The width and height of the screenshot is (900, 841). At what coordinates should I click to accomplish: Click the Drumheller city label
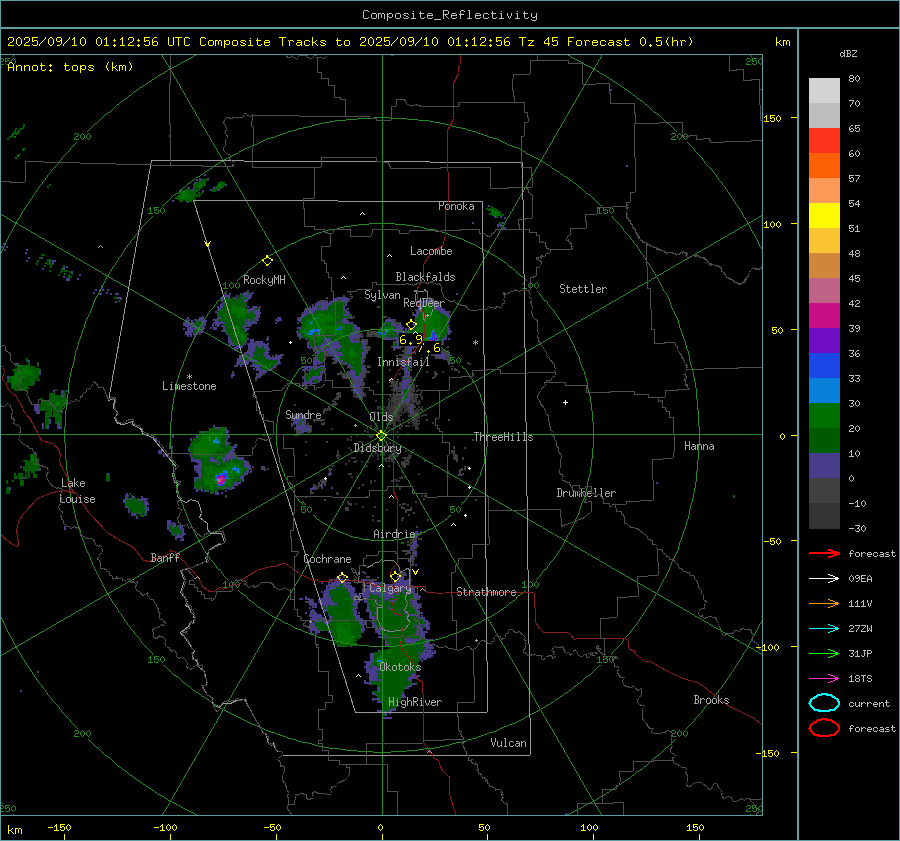pos(586,493)
